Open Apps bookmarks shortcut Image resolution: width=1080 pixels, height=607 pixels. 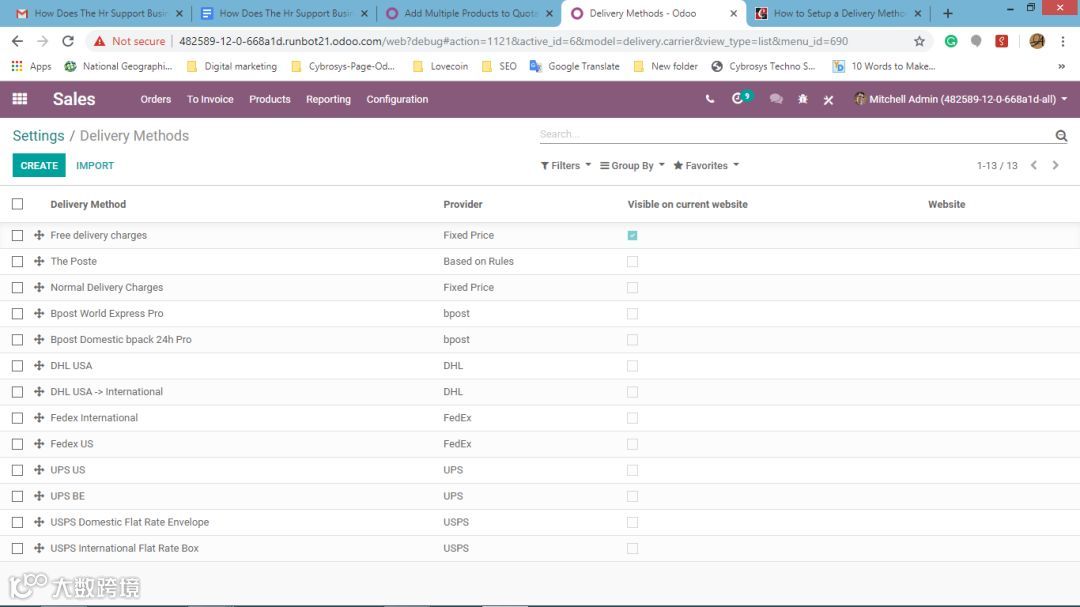32,66
